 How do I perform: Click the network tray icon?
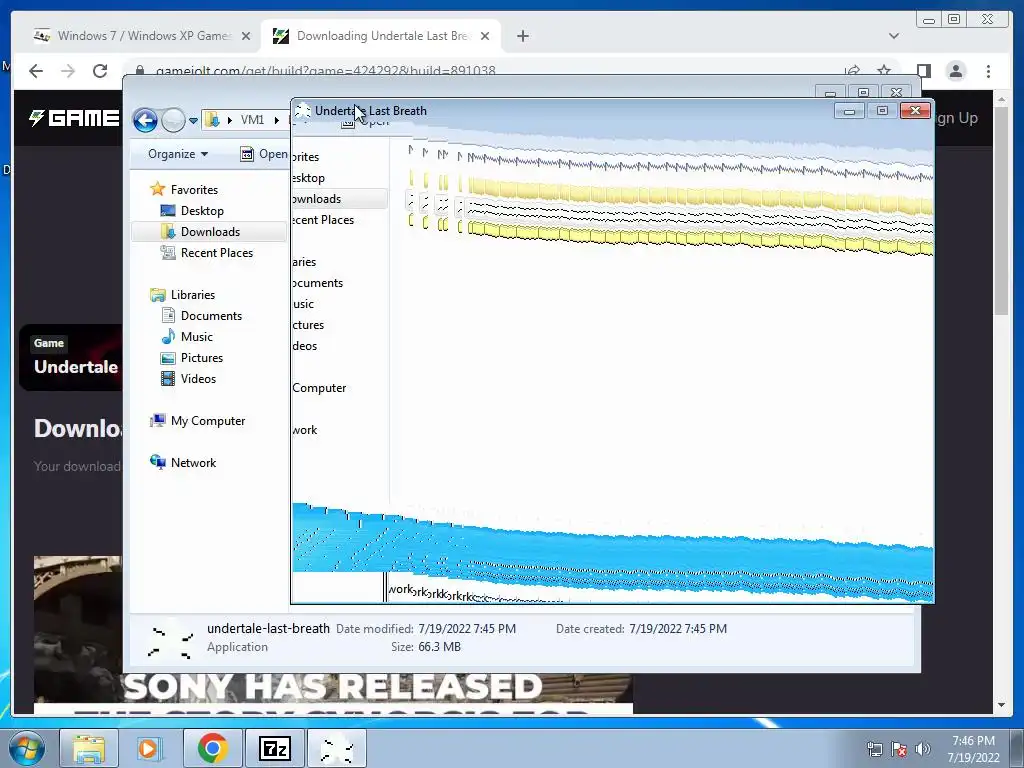tap(874, 749)
